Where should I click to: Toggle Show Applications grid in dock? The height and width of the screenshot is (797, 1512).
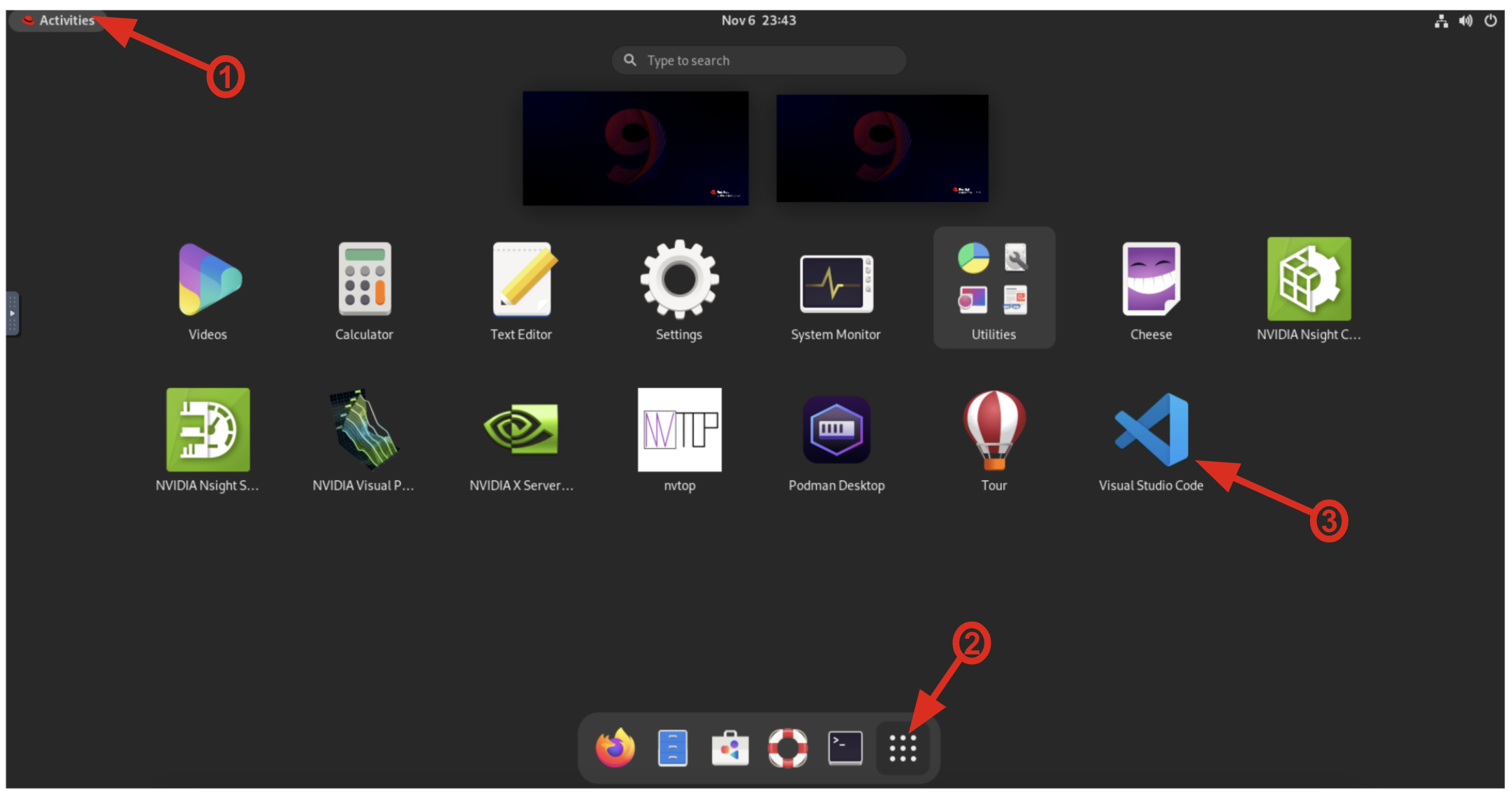click(x=903, y=748)
